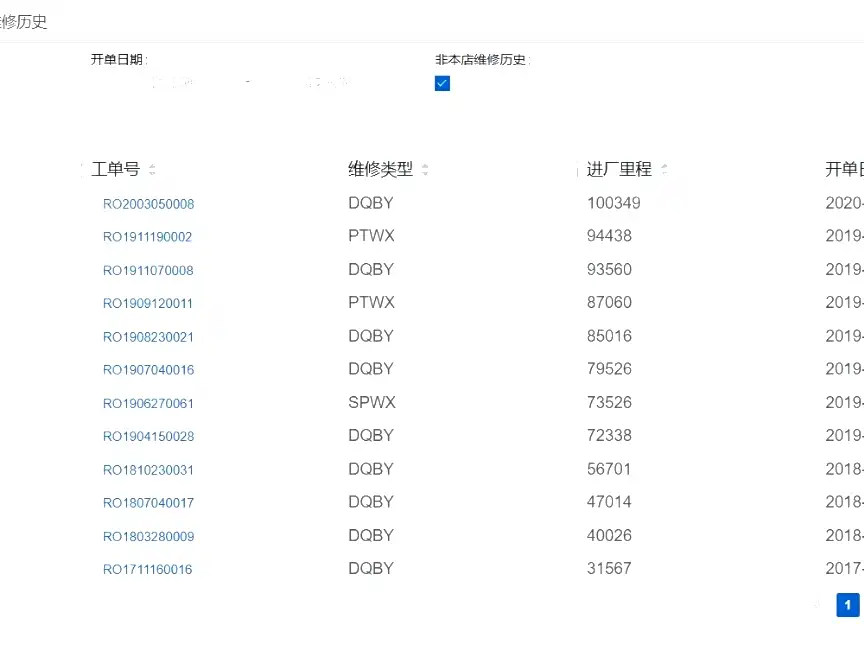This screenshot has width=864, height=648.
Task: Select mileage cell 79526
Action: [x=609, y=369]
